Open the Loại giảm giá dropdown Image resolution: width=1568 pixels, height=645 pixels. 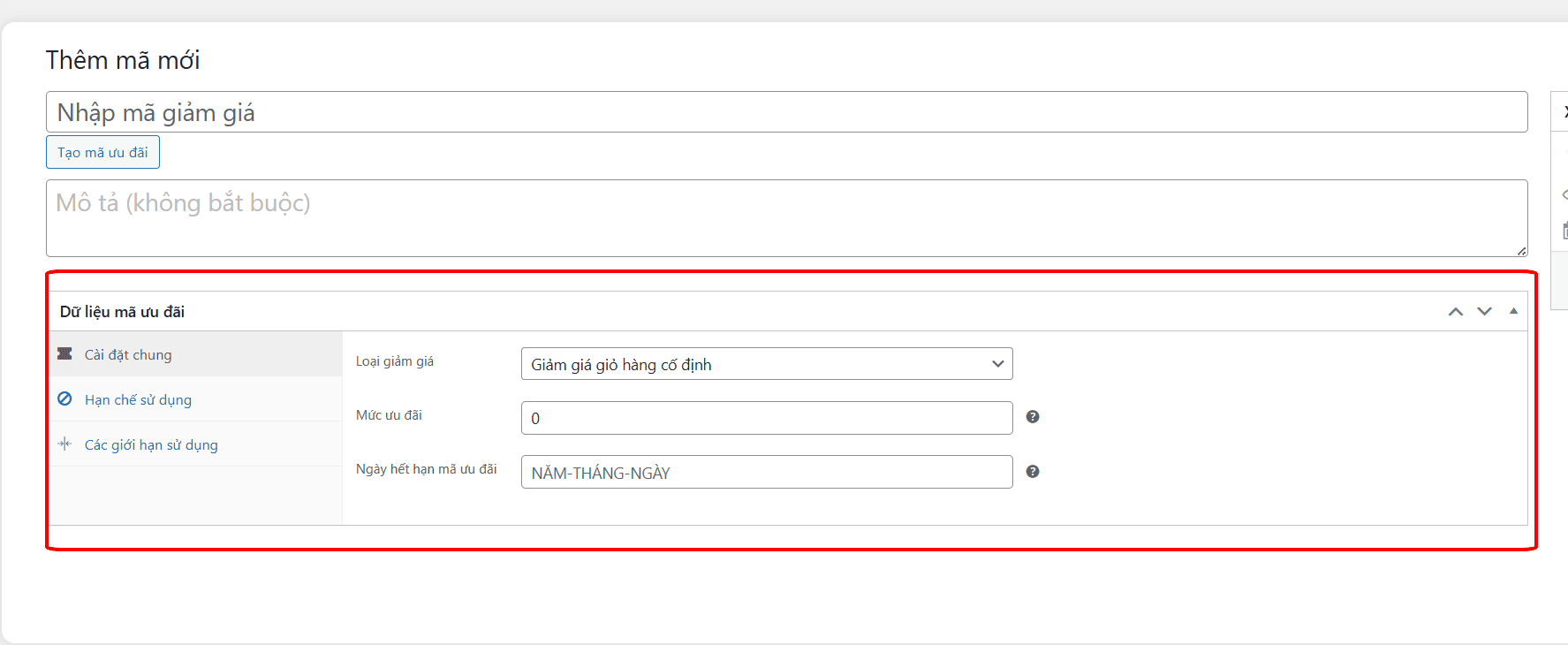click(x=766, y=364)
